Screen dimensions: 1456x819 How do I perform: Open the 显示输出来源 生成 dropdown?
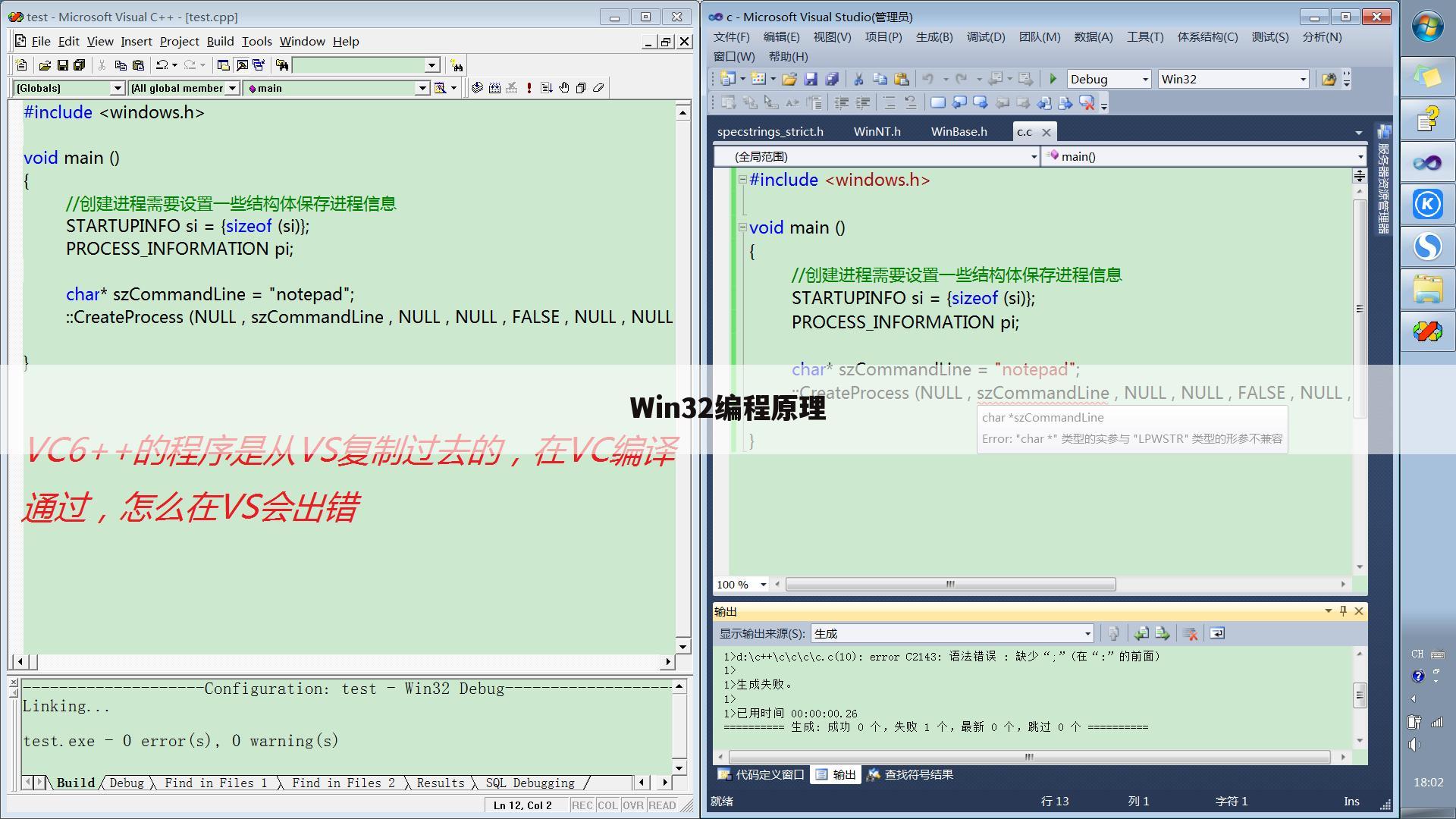tap(952, 634)
